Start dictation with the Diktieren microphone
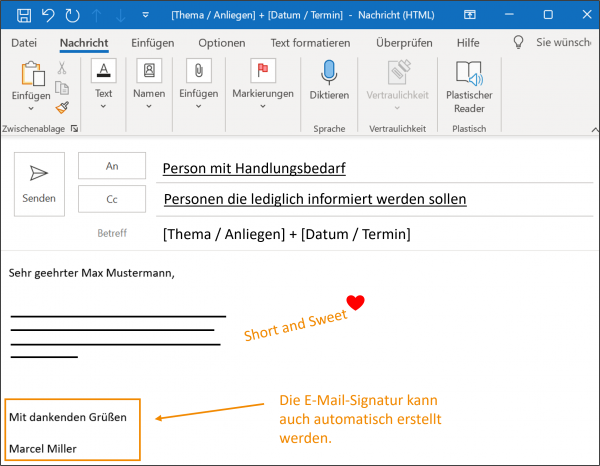The image size is (600, 466). pyautogui.click(x=329, y=73)
